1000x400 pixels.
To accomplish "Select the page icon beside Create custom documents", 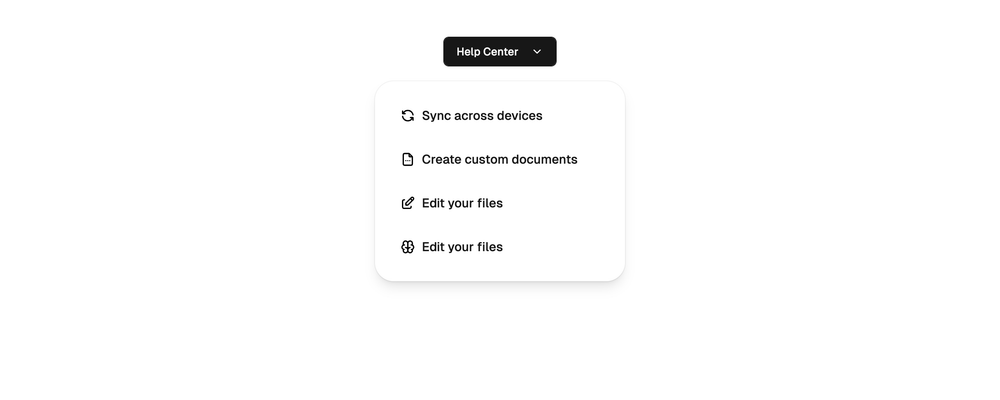I will pyautogui.click(x=408, y=159).
